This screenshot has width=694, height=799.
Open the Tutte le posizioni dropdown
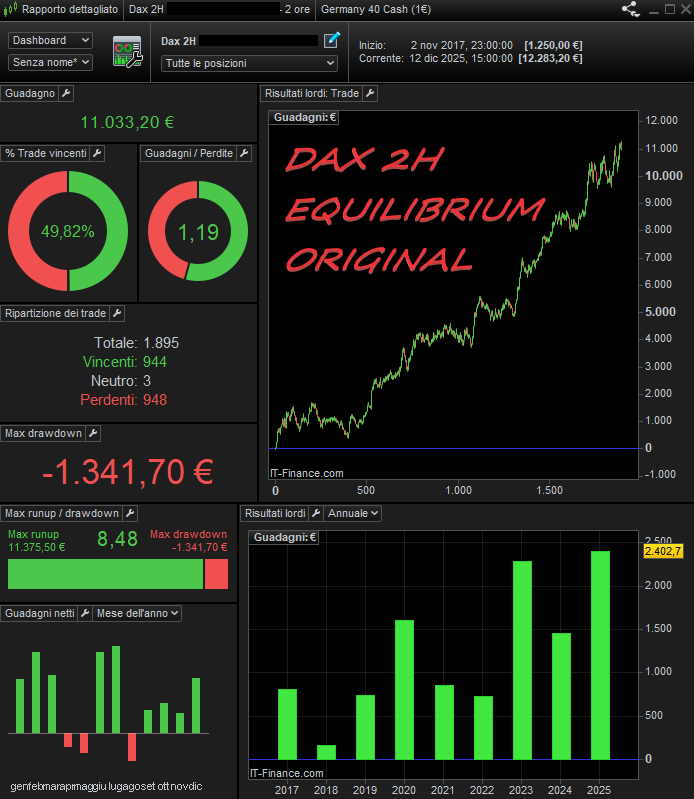click(249, 63)
